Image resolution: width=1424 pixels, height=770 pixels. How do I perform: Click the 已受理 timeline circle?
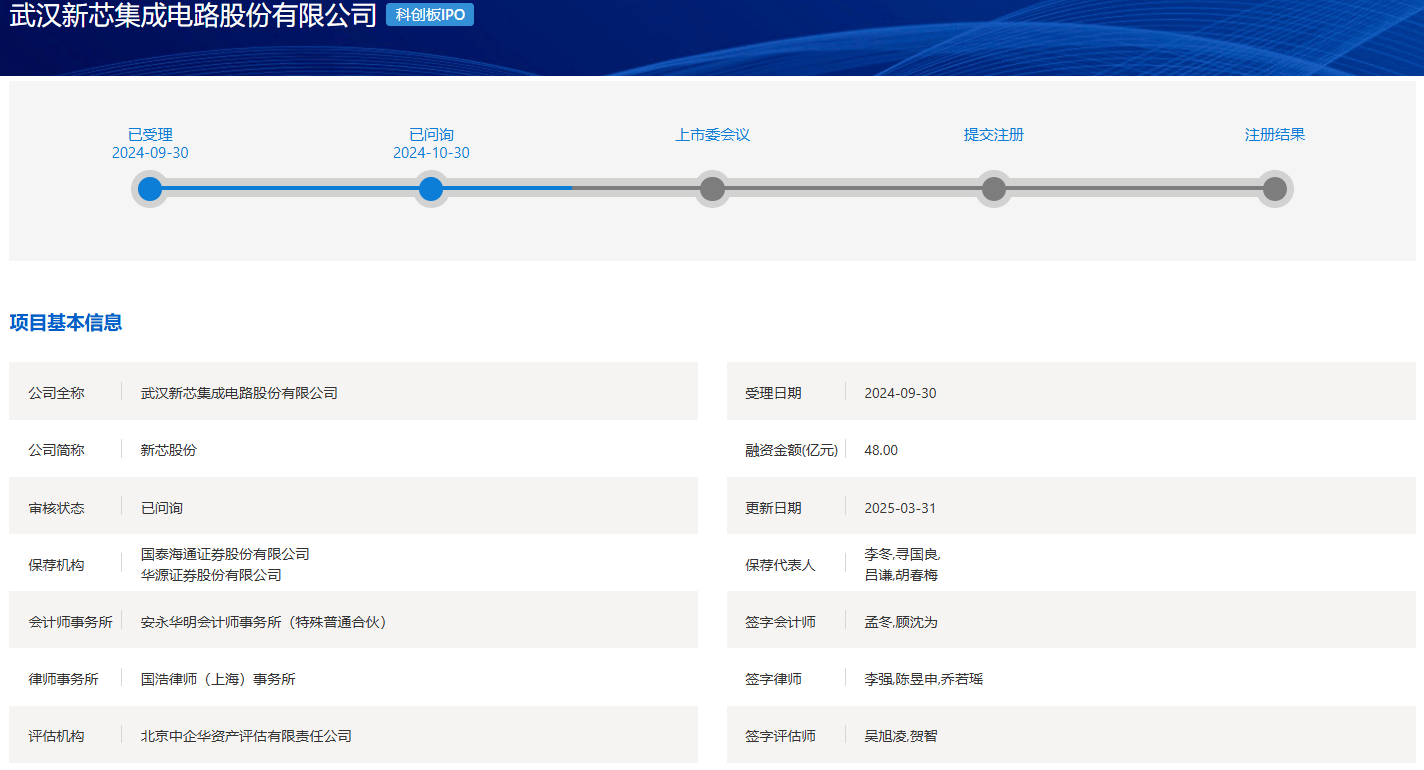tap(150, 189)
